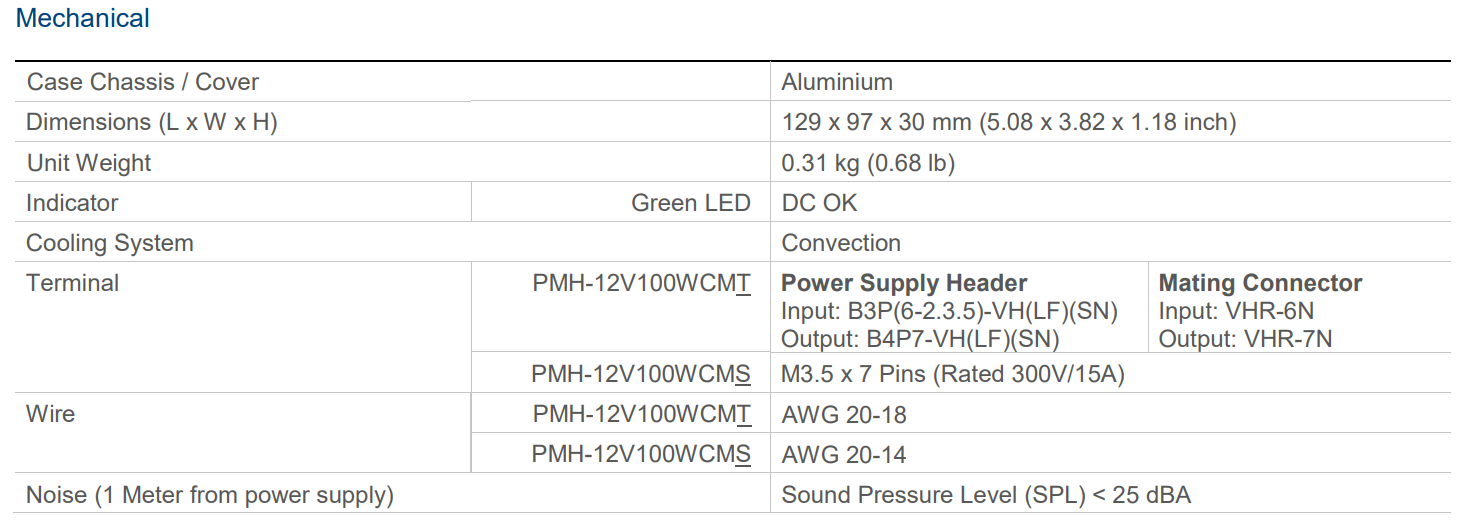The width and height of the screenshot is (1477, 522).
Task: Select the DC OK value
Action: [x=819, y=203]
